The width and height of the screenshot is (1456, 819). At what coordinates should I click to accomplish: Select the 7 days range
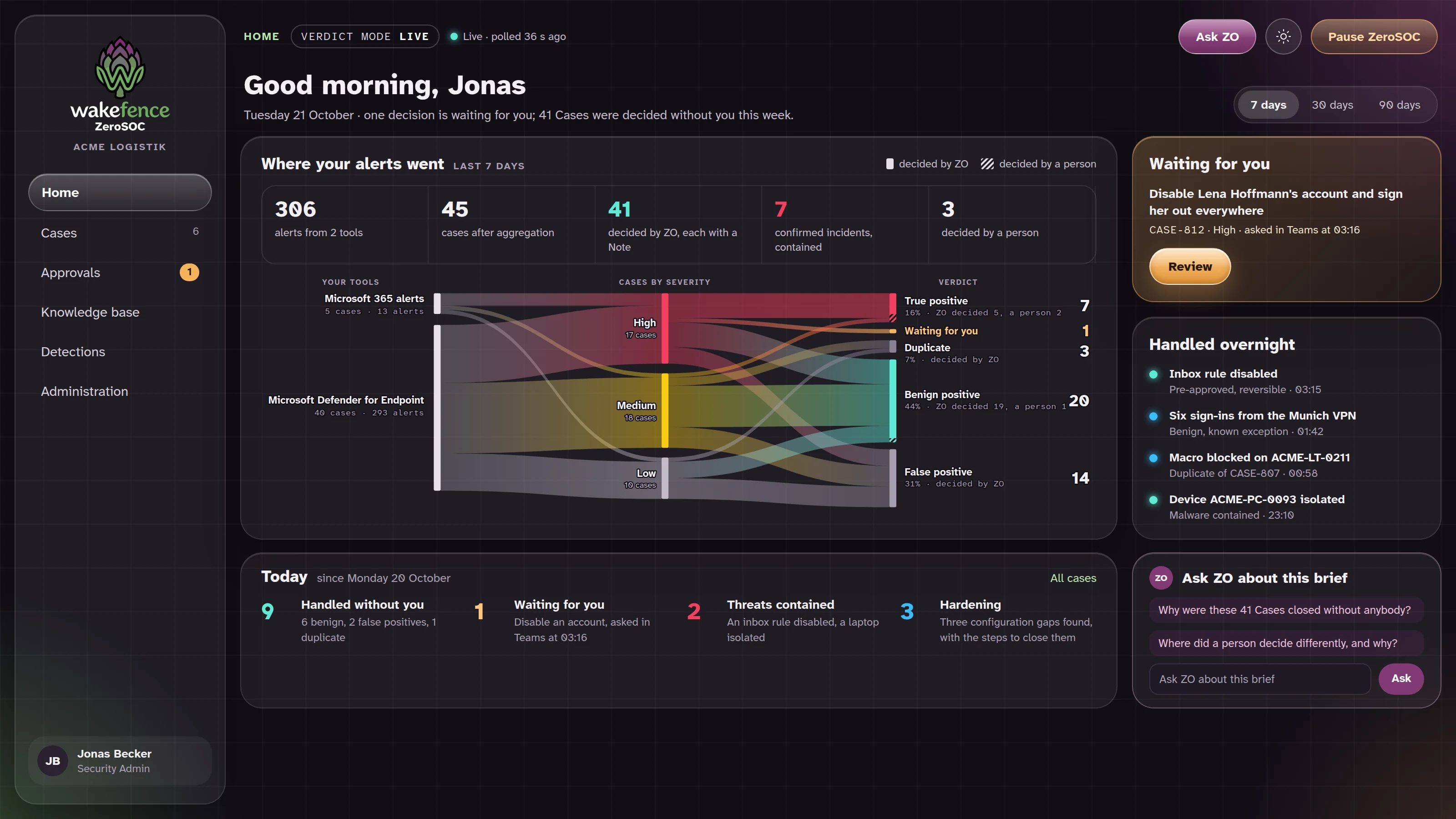point(1268,105)
